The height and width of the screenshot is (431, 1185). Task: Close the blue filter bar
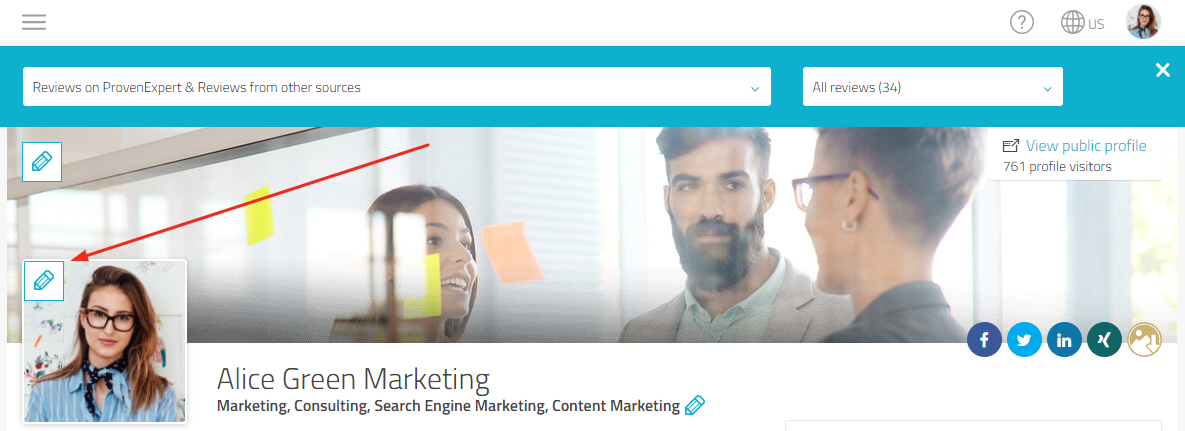tap(1162, 70)
